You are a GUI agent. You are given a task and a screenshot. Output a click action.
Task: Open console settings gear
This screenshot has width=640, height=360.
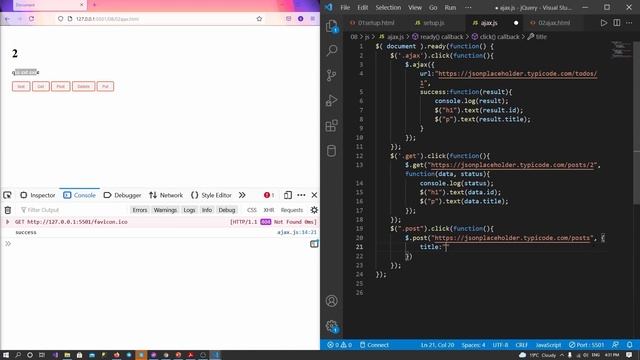point(314,210)
